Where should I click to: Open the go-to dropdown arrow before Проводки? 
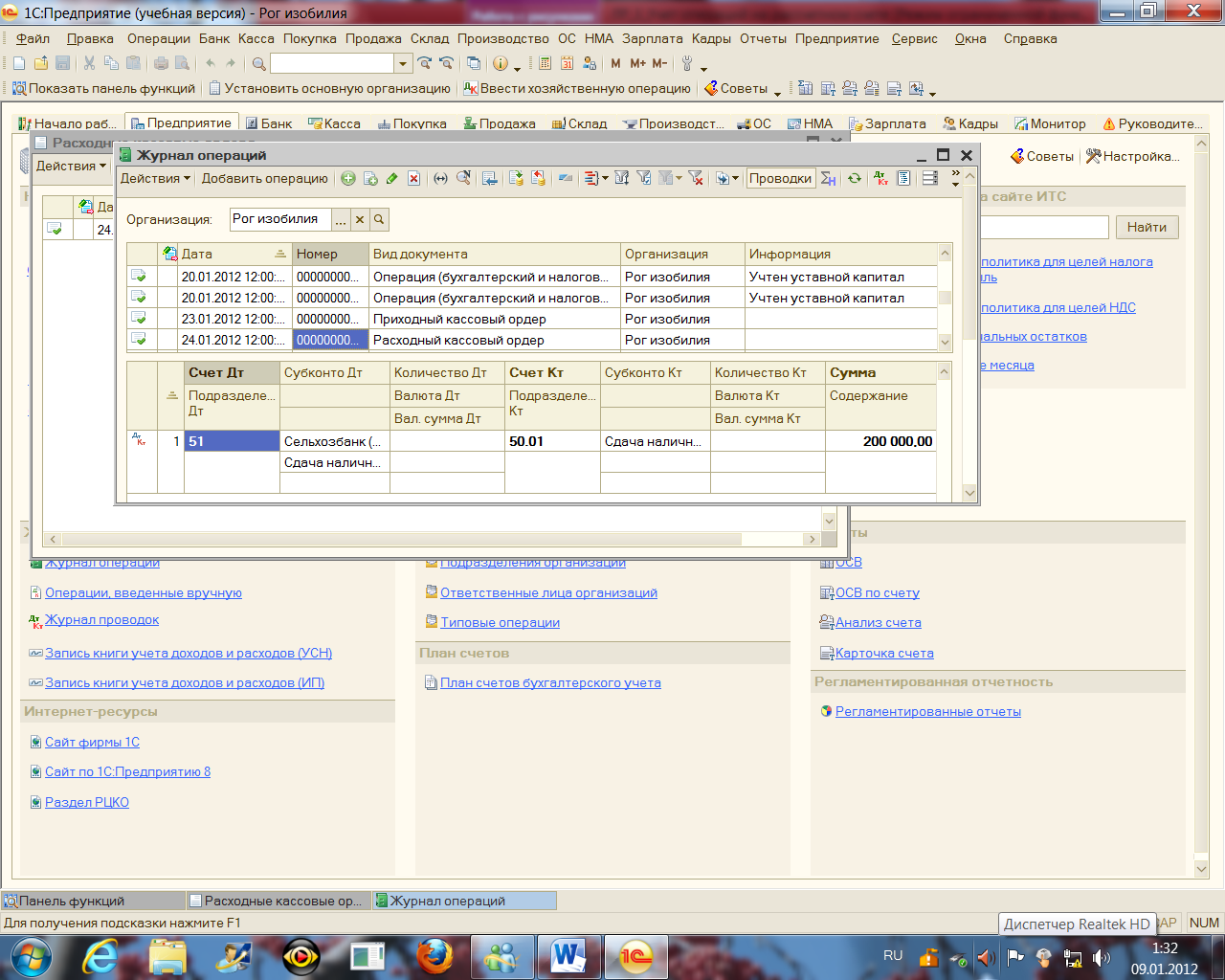pos(735,178)
